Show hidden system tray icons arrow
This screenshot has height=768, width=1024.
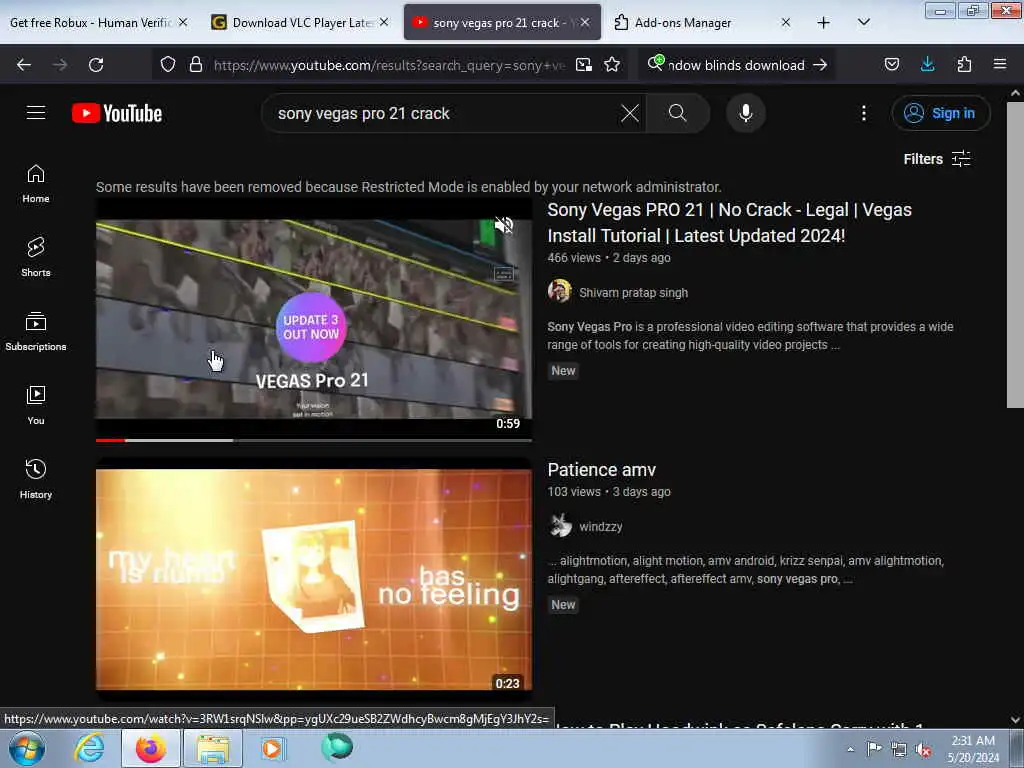click(850, 749)
